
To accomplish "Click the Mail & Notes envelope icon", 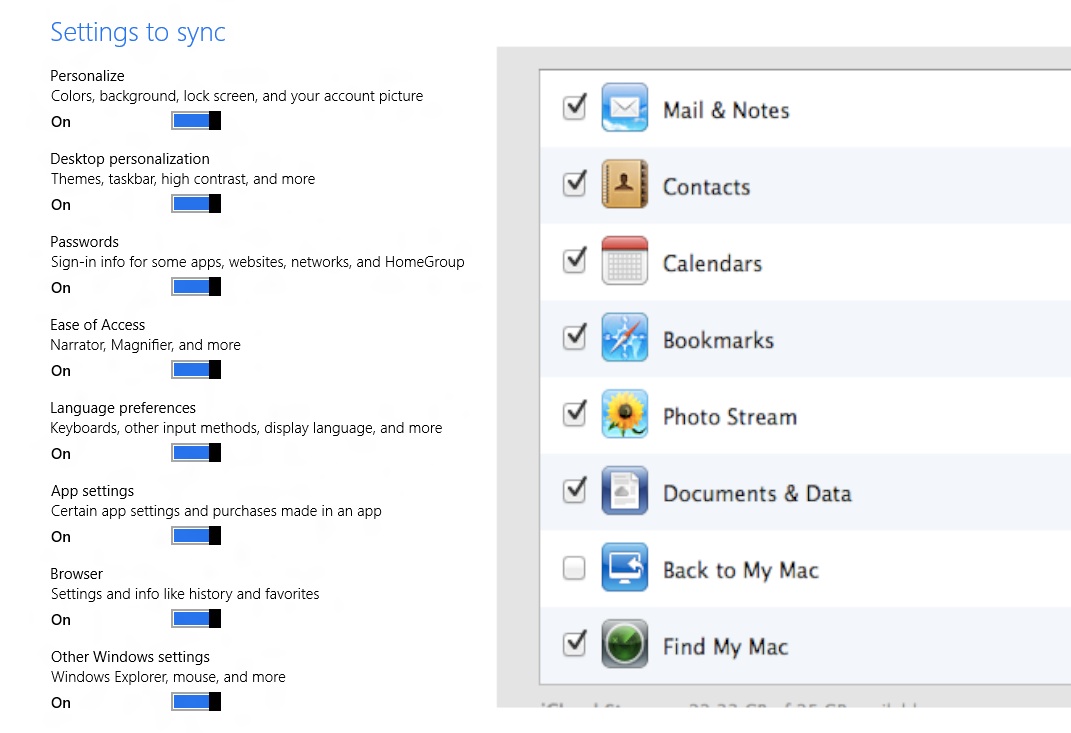I will click(624, 109).
